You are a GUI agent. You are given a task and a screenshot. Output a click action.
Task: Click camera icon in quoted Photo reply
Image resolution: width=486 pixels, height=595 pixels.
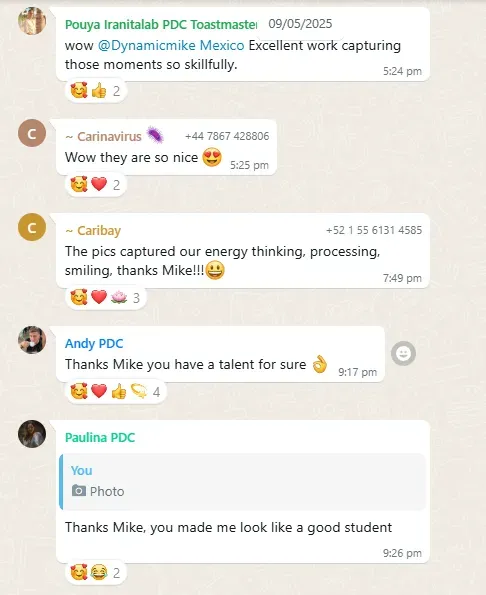(x=79, y=491)
